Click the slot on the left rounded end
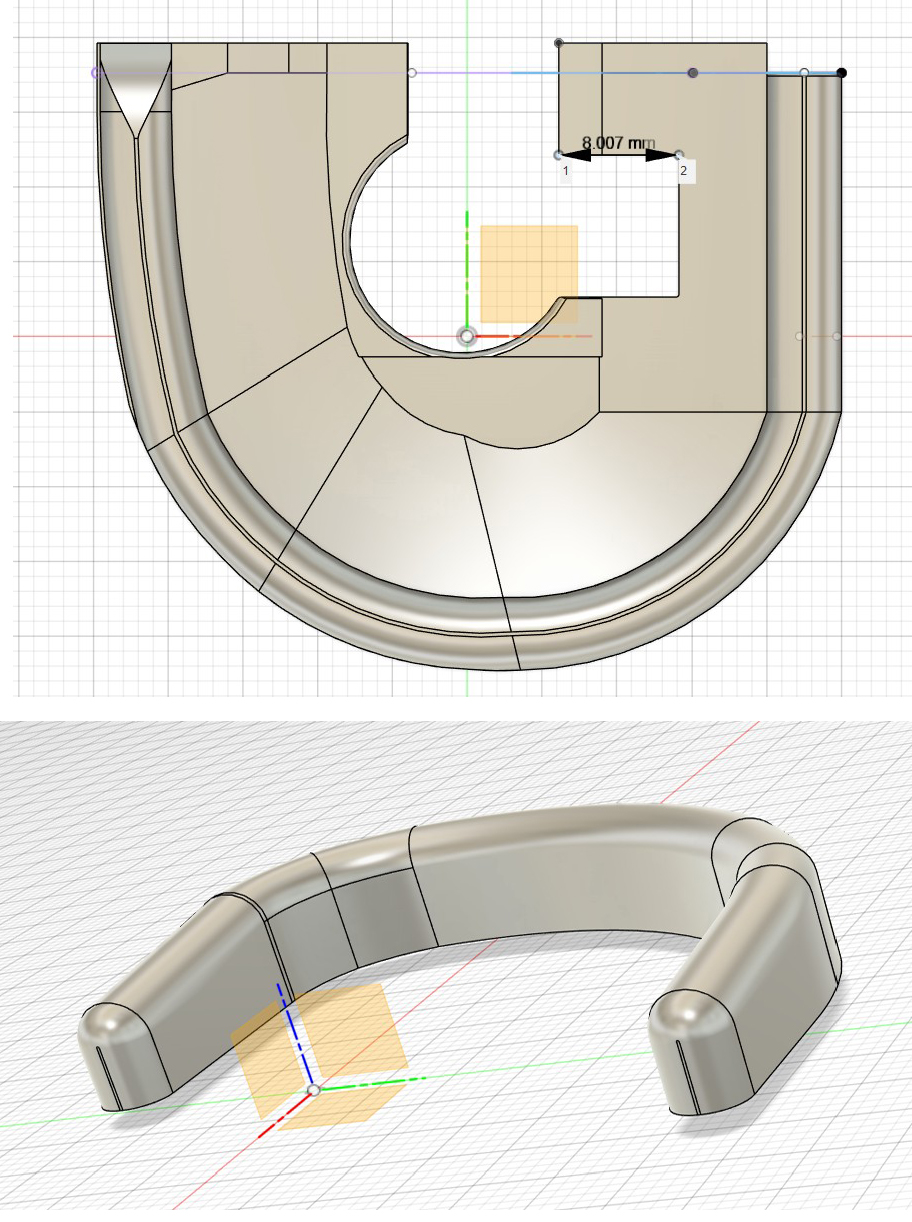Viewport: 912px width, 1222px height. (108, 1078)
